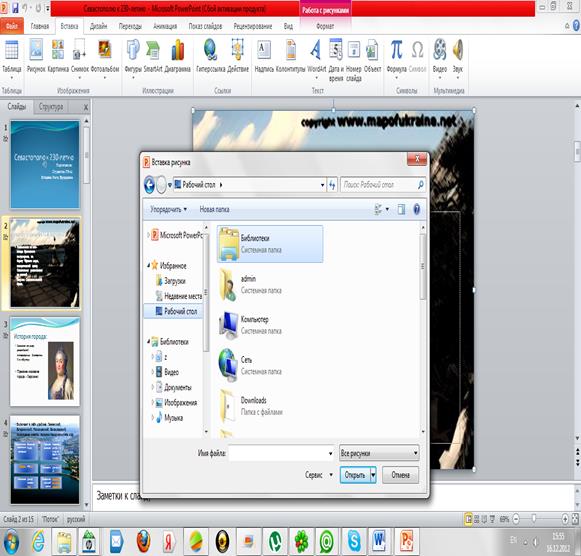Expand the Документы library node
This screenshot has height=556, width=581.
click(x=152, y=387)
